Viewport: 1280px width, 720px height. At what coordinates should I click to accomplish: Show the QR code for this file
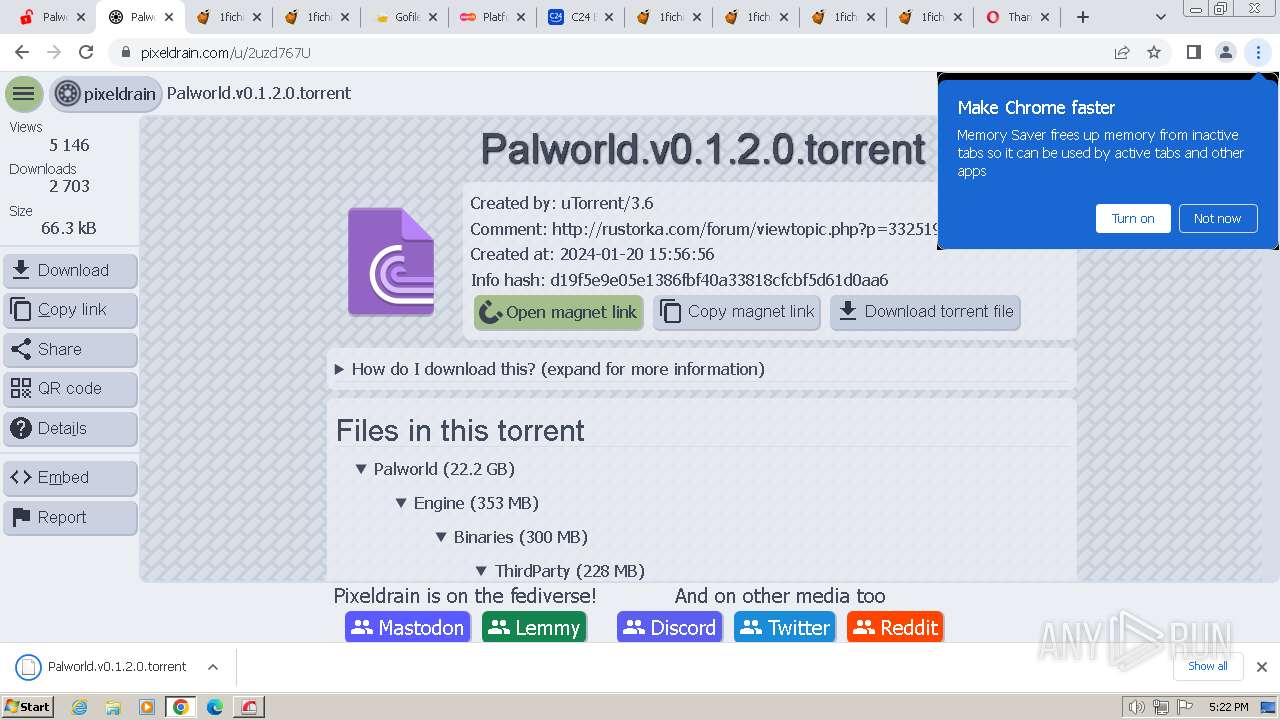(x=70, y=389)
